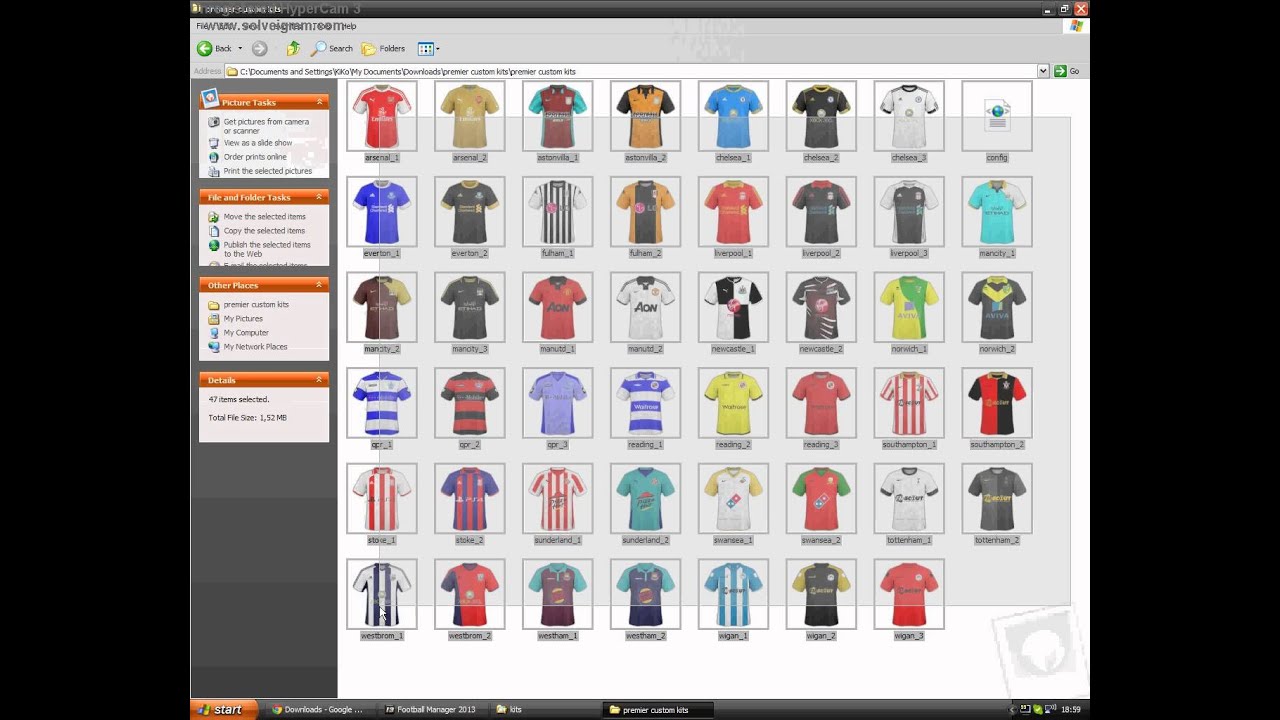
Task: Select the swansea_2 kit thumbnail
Action: pyautogui.click(x=821, y=499)
